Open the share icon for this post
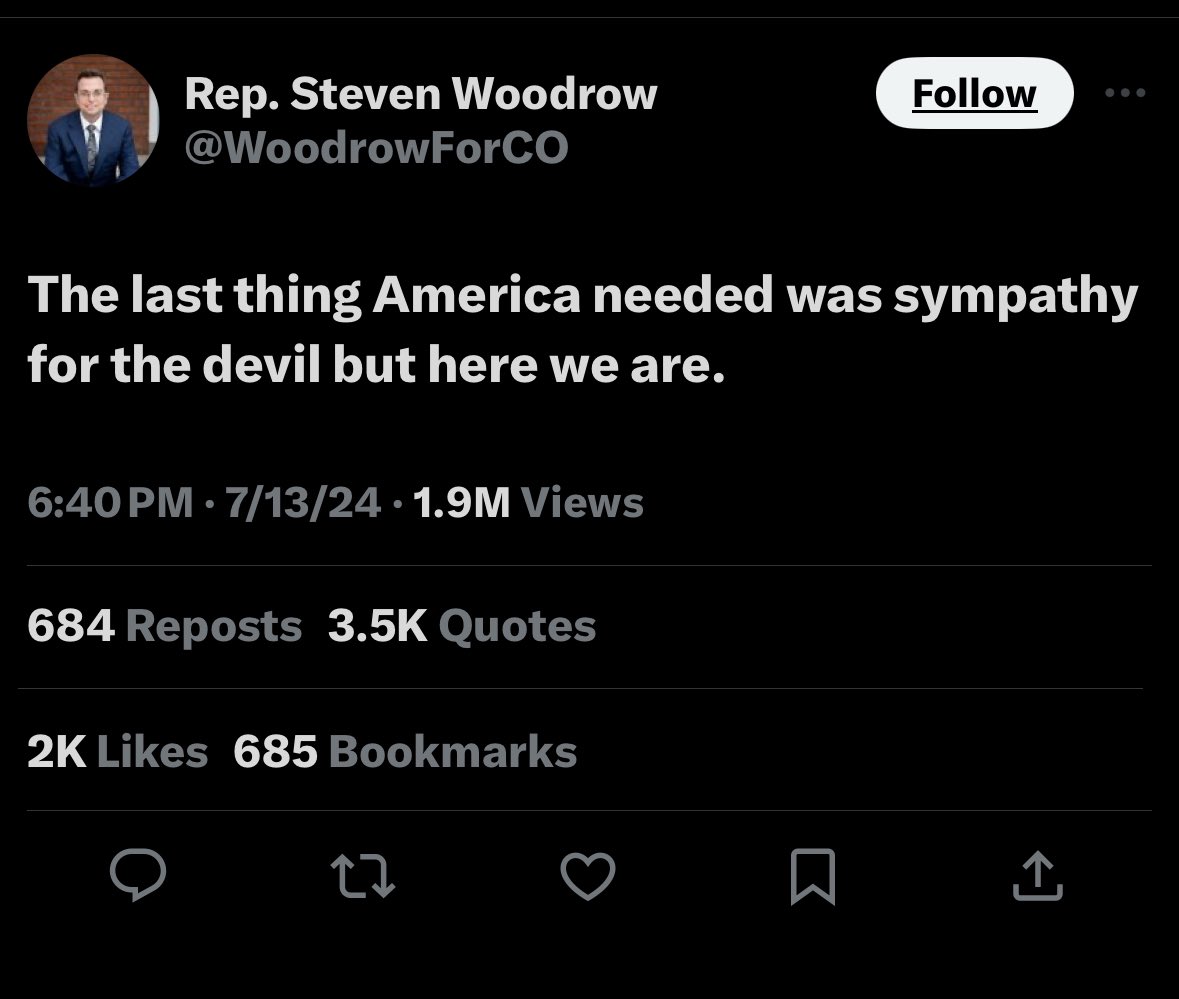Viewport: 1179px width, 999px height. [1037, 877]
